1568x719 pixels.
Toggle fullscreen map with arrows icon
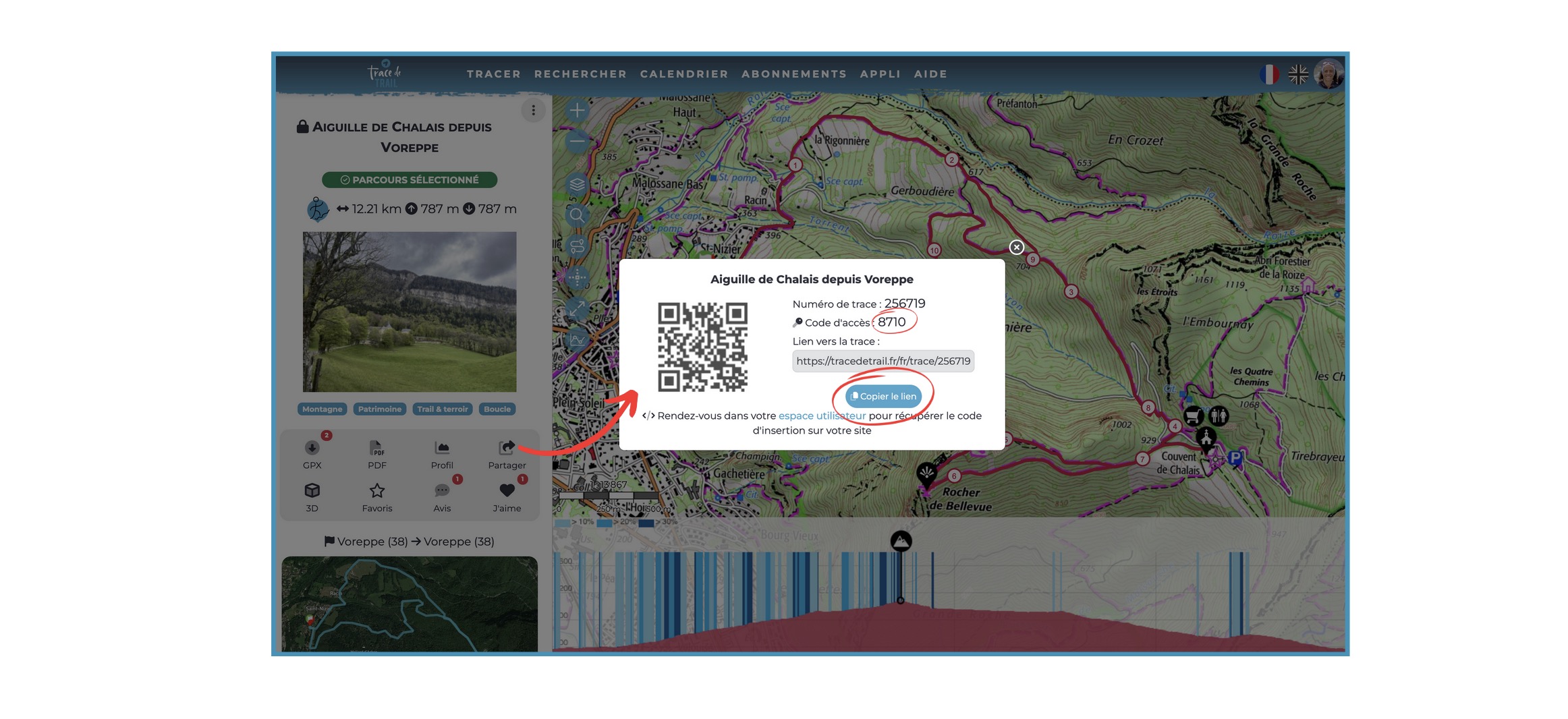pyautogui.click(x=577, y=309)
